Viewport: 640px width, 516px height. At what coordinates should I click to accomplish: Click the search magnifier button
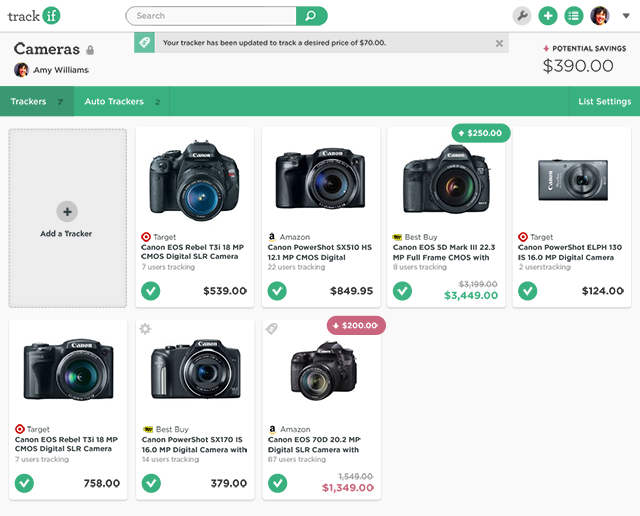click(x=311, y=16)
